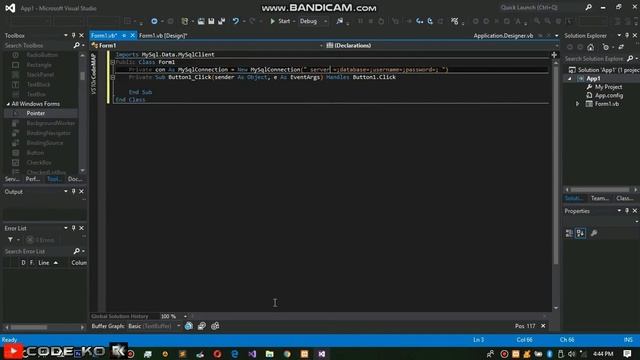Switch to the Class View tab
The height and width of the screenshot is (360, 640).
pos(624,198)
